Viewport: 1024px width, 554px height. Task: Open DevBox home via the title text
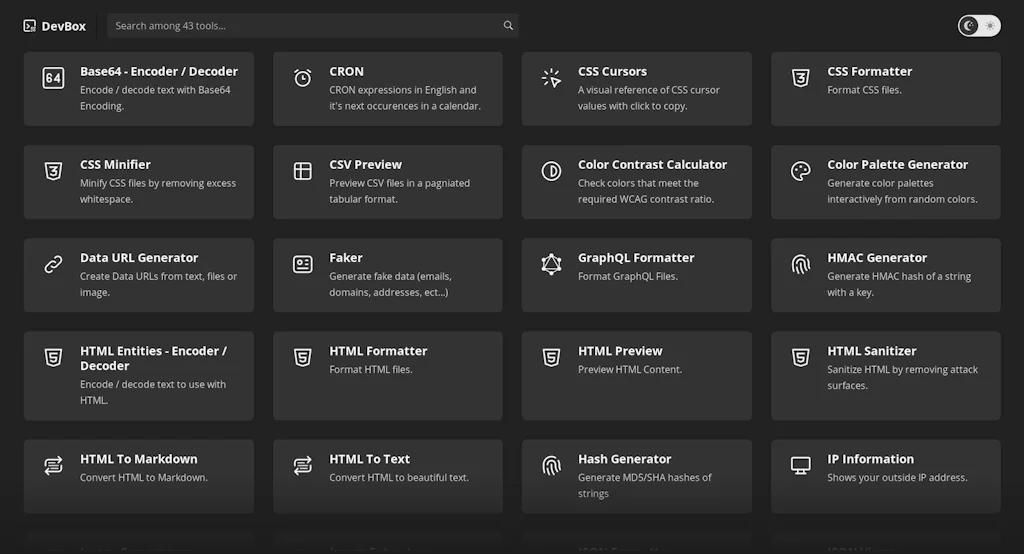click(64, 26)
